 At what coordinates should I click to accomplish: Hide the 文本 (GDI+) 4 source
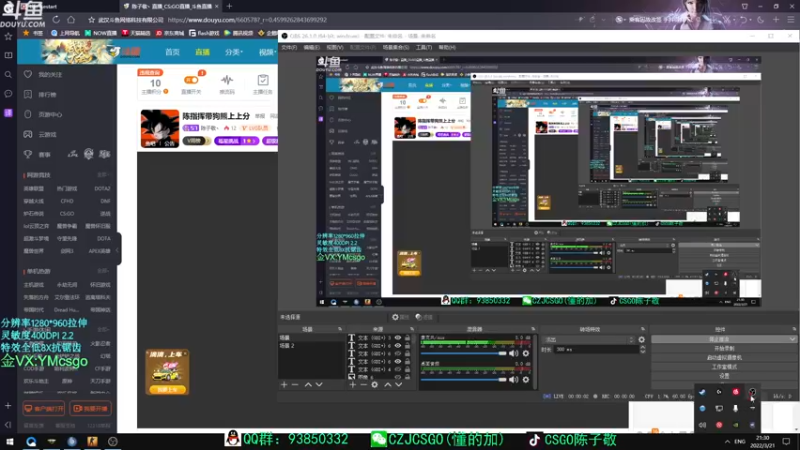397,369
